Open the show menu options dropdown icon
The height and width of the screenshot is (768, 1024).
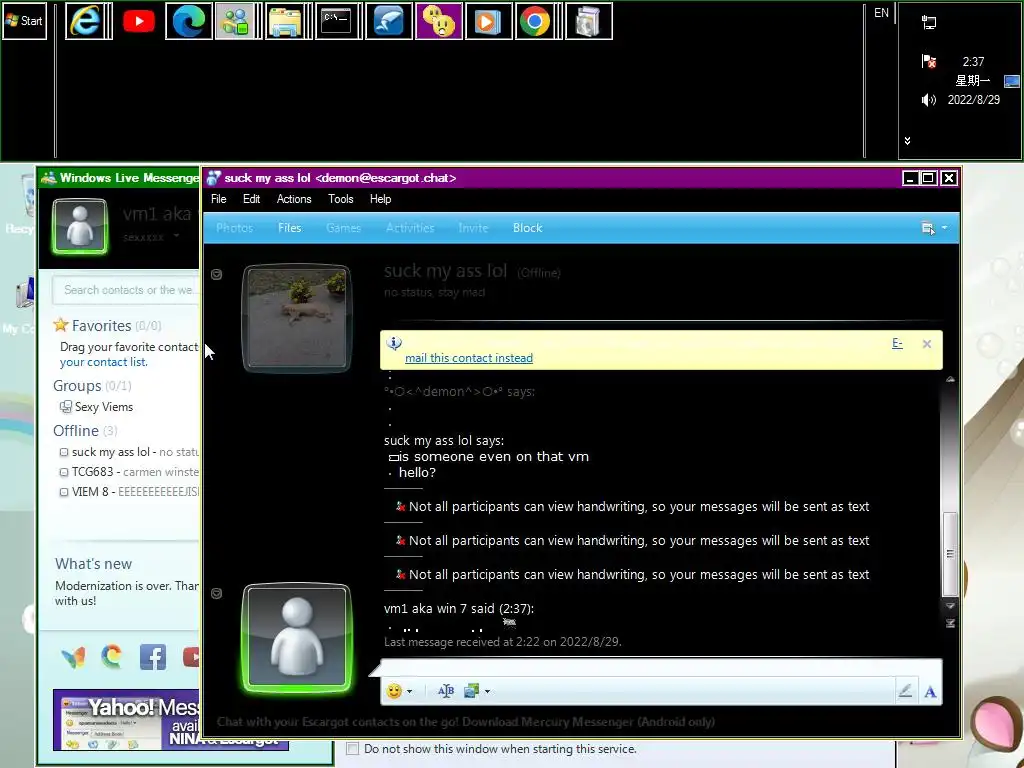[934, 228]
